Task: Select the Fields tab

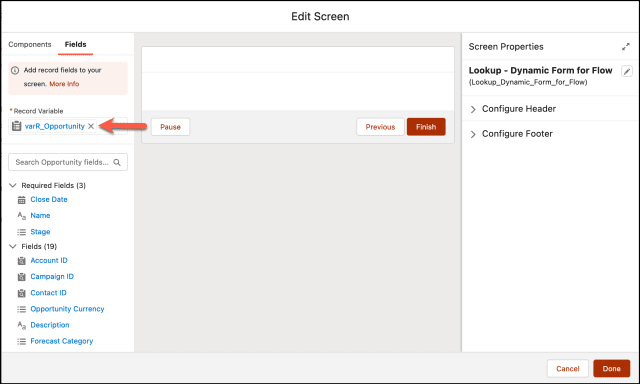Action: pyautogui.click(x=76, y=44)
